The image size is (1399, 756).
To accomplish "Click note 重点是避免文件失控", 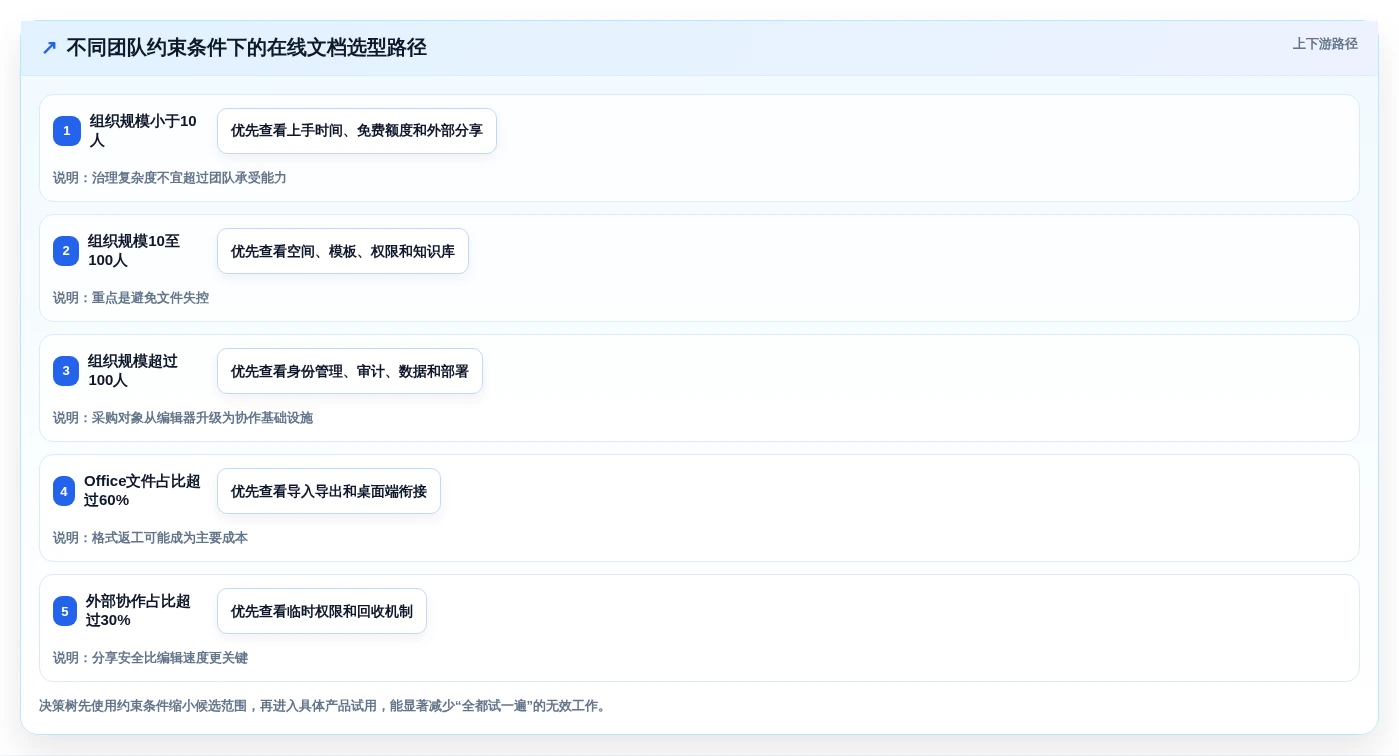I will pos(131,298).
